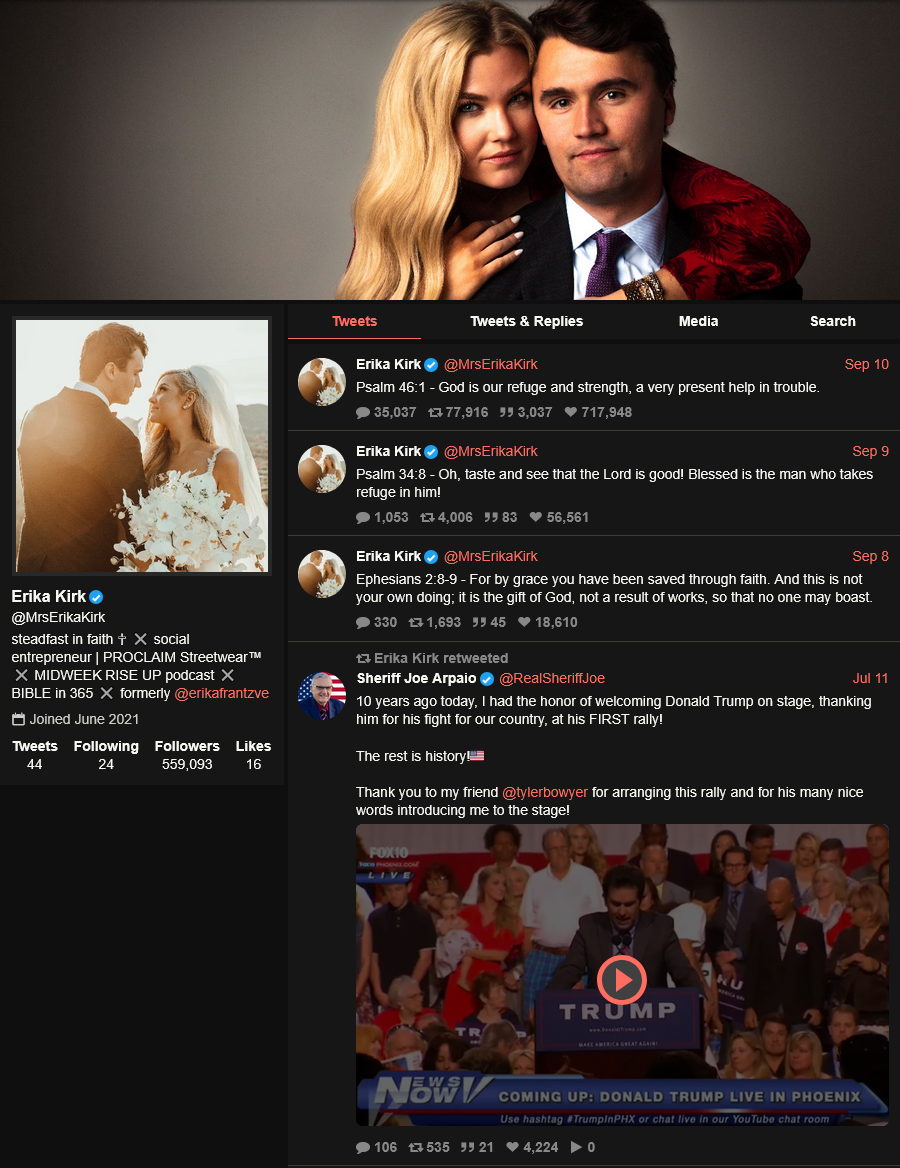Open the wedding profile picture
The height and width of the screenshot is (1168, 900).
click(142, 445)
